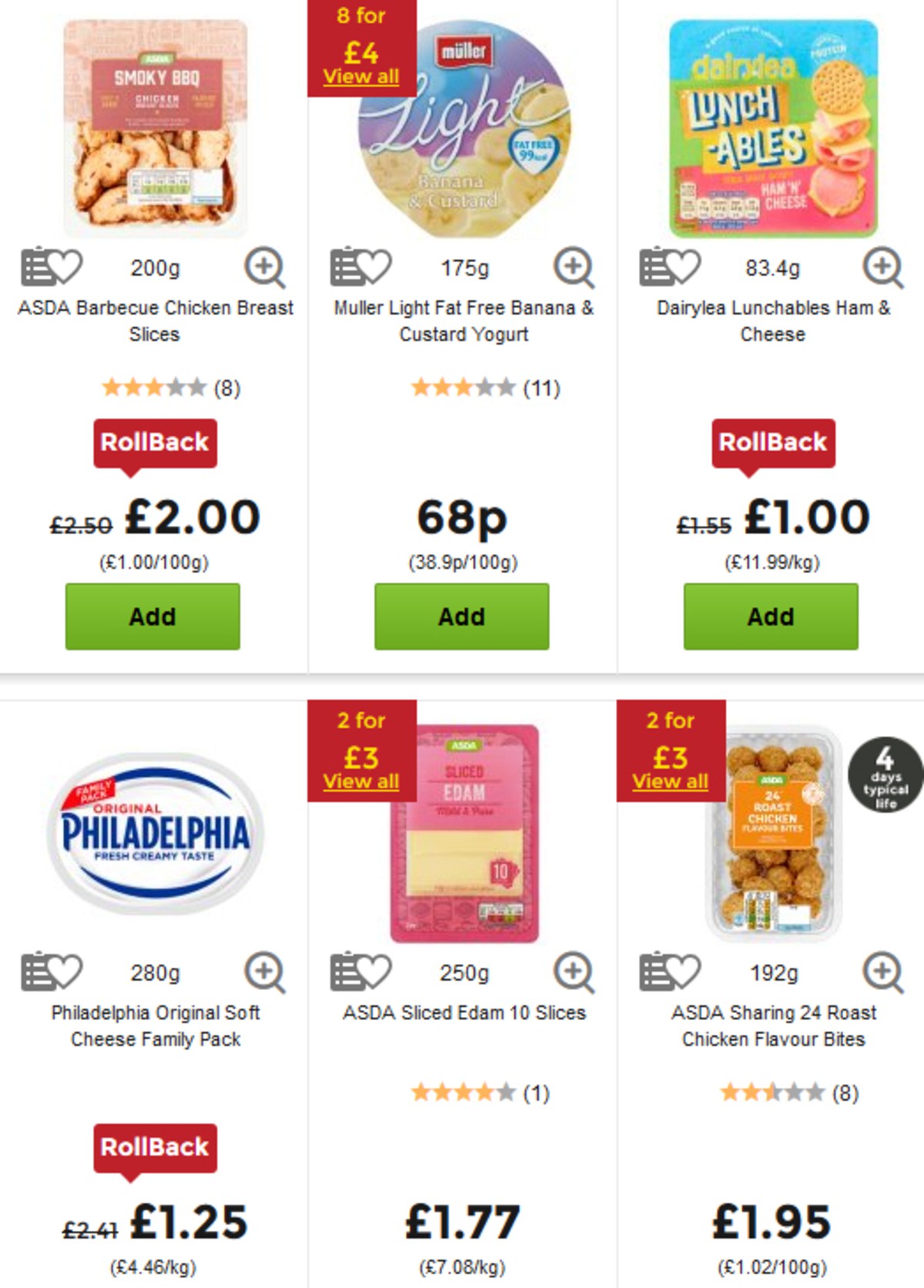Magnify the Philadelphia Family Pack image
Screen dimensions: 924x1288
[265, 972]
